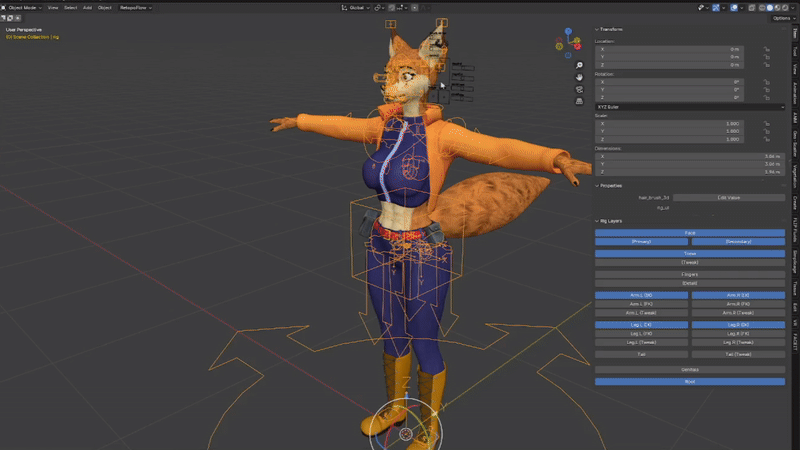Switch to the Create sidebar tab
This screenshot has width=800, height=450.
click(x=795, y=203)
